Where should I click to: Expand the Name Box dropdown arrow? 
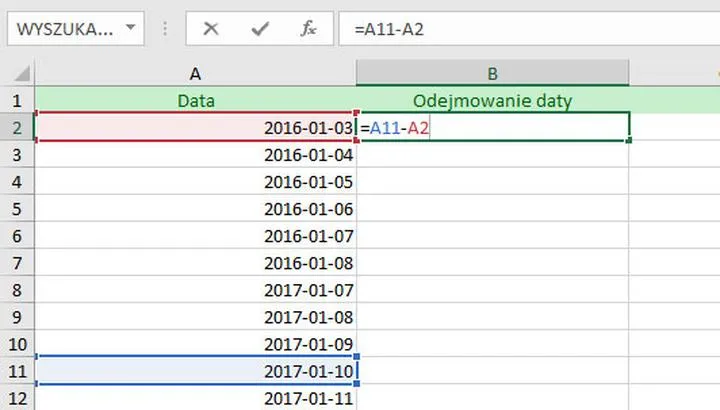(x=131, y=28)
